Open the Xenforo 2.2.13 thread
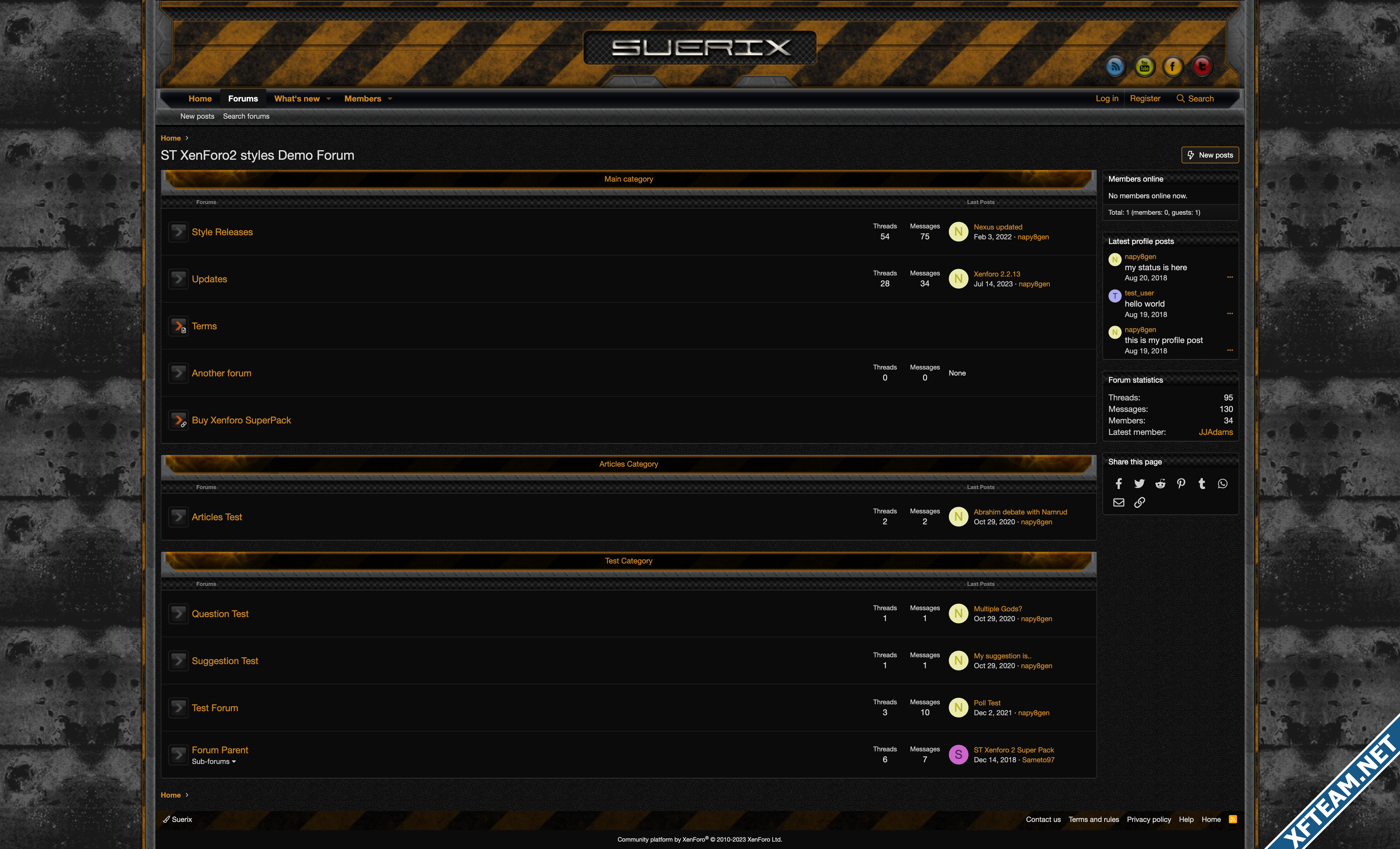Image resolution: width=1400 pixels, height=849 pixels. point(997,274)
